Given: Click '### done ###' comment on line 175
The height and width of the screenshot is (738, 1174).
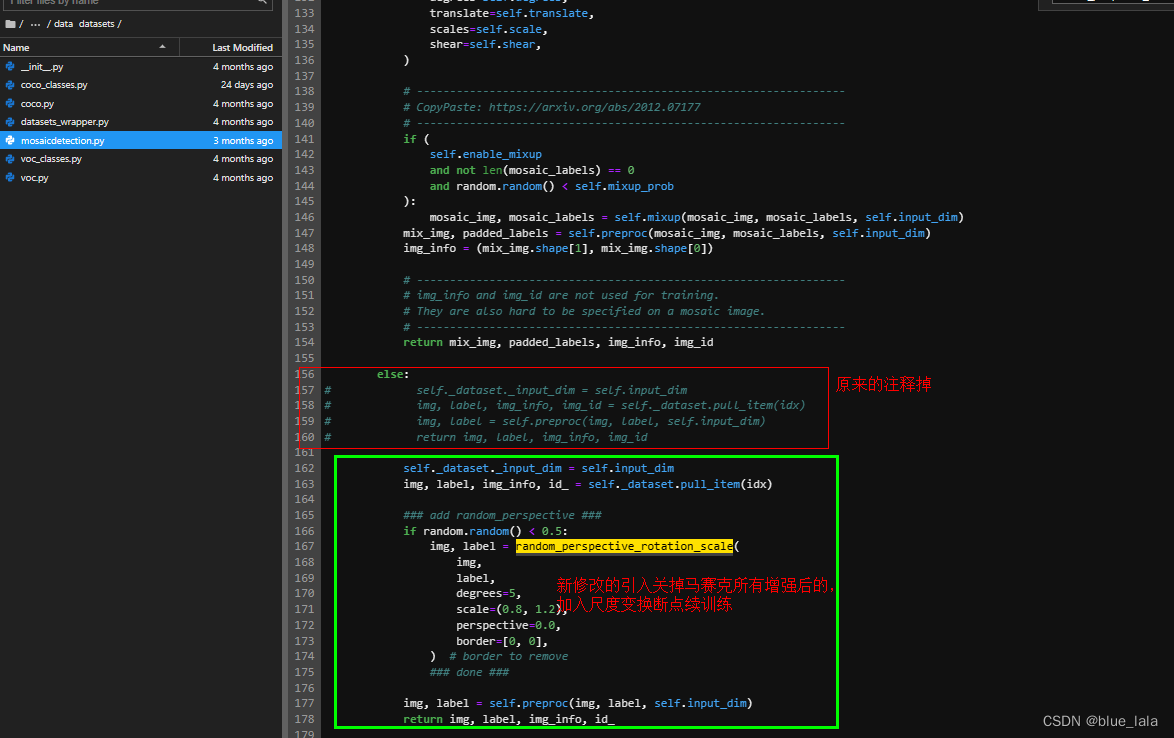Looking at the screenshot, I should [469, 672].
